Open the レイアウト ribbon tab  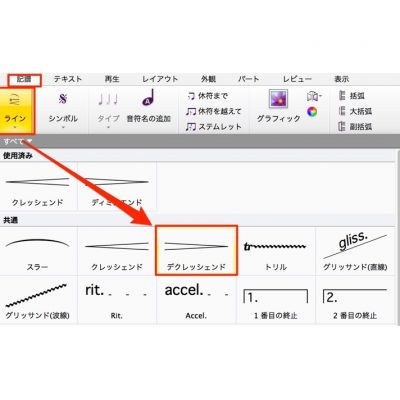pyautogui.click(x=160, y=79)
